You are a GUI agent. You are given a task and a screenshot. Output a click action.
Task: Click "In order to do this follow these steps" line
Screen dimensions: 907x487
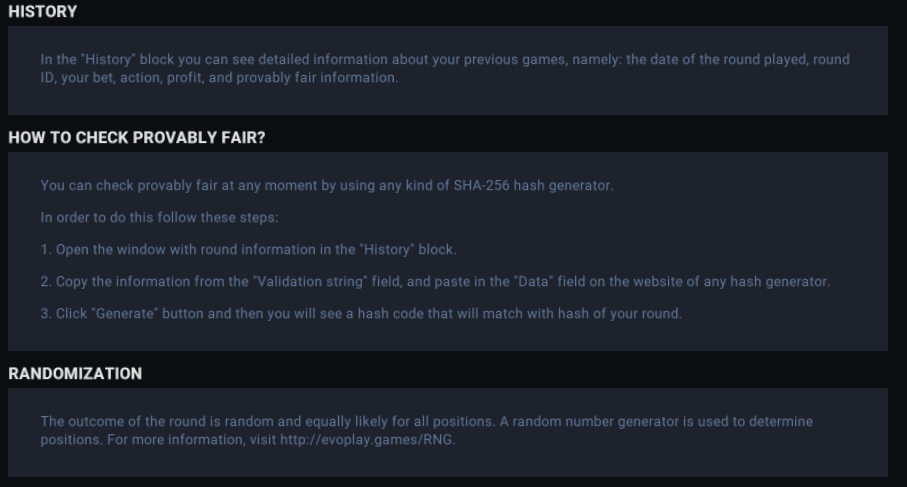click(x=166, y=217)
